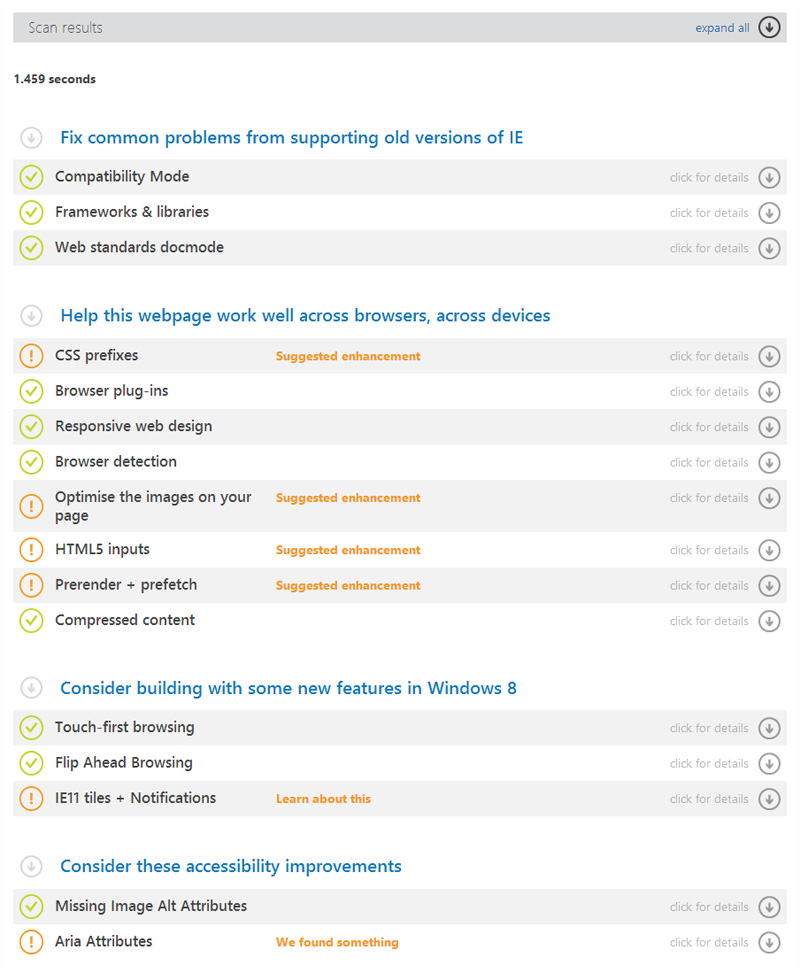This screenshot has width=800, height=973.
Task: Select the Missing Image Alt Attributes row title
Action: click(x=151, y=906)
